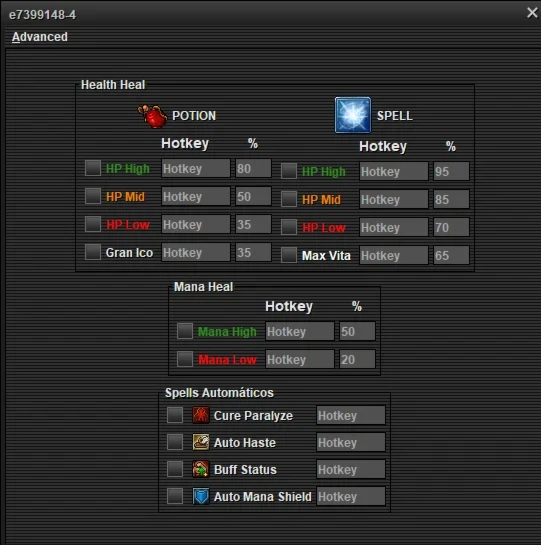The height and width of the screenshot is (545, 541).
Task: Click the blue healing spell icon
Action: [x=353, y=115]
